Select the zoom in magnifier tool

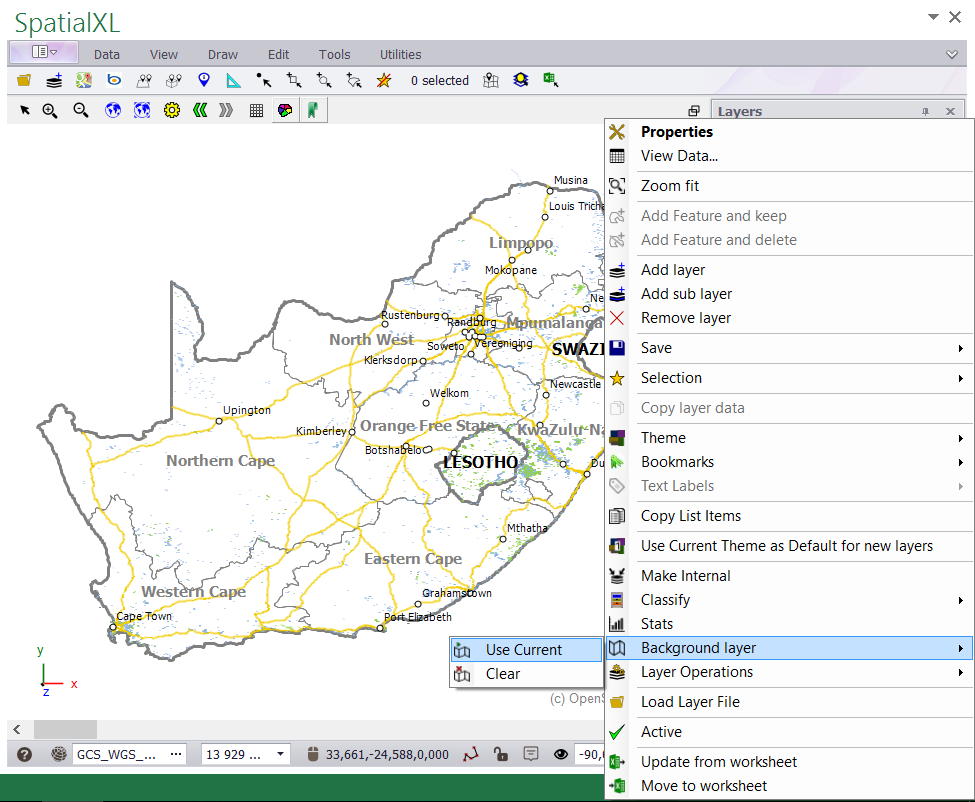[49, 111]
